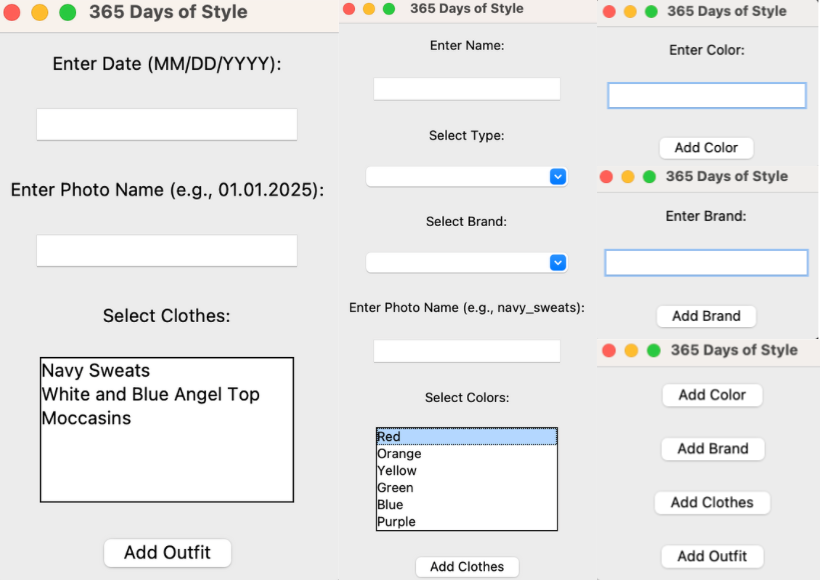
Task: Click Add Brand in the Enter Brand window
Action: (x=706, y=316)
